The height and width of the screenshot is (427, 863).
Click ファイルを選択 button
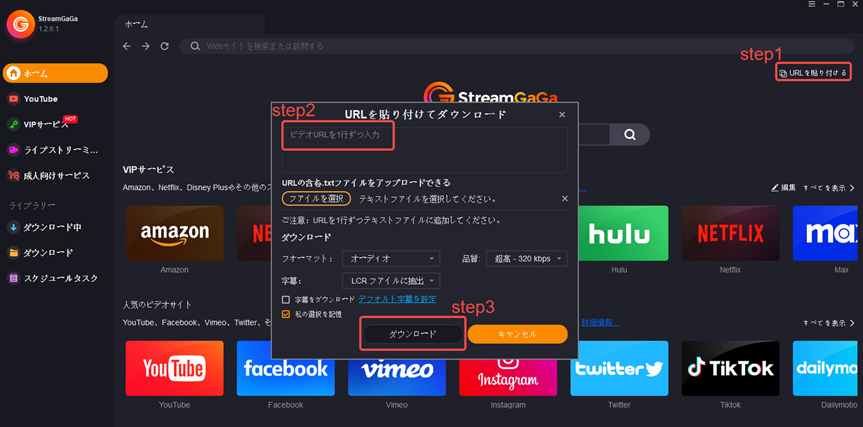pyautogui.click(x=316, y=199)
